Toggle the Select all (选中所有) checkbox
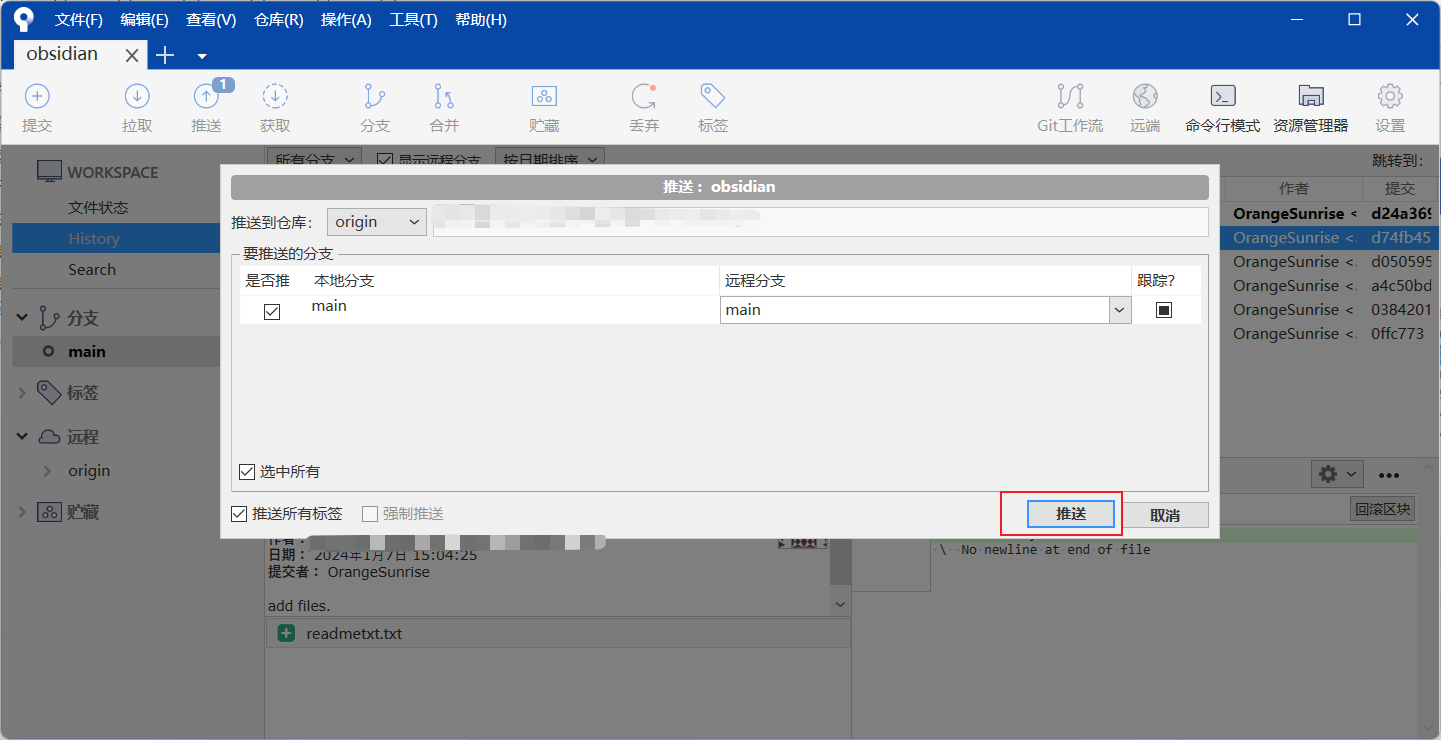Image resolution: width=1441 pixels, height=740 pixels. (x=247, y=471)
